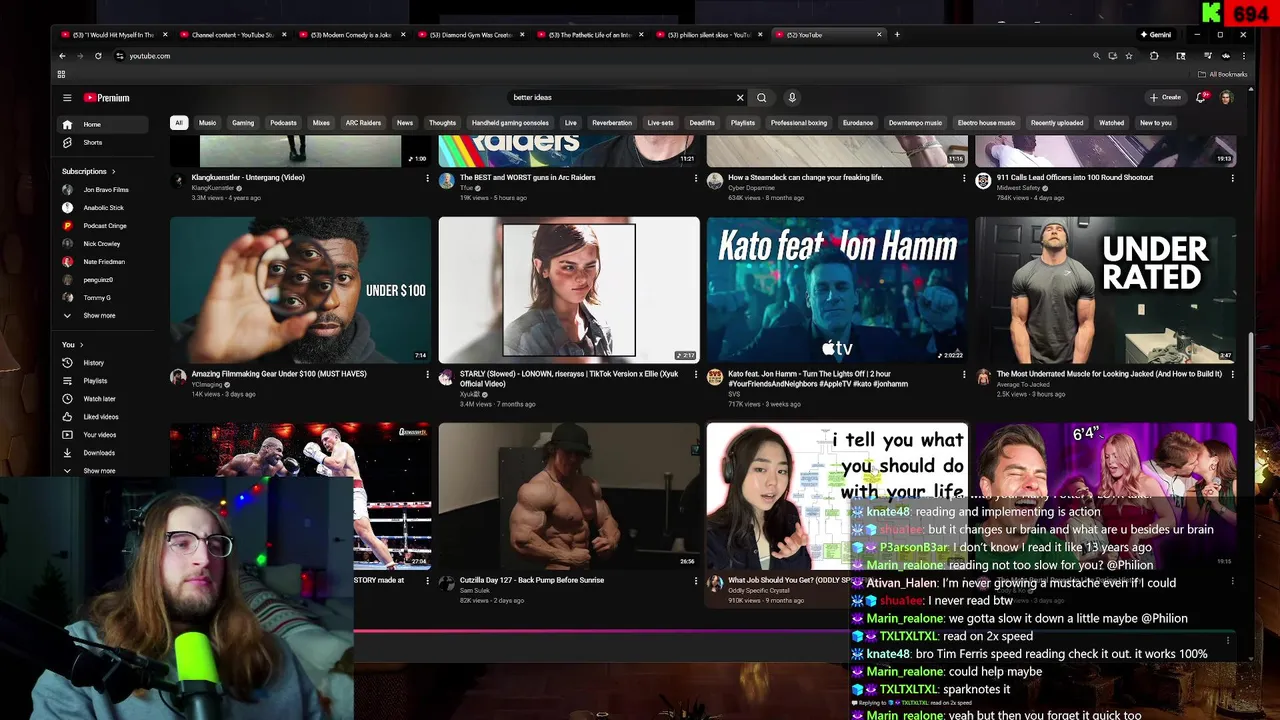Open Shorts from the sidebar
Image resolution: width=1280 pixels, height=720 pixels.
click(x=103, y=142)
